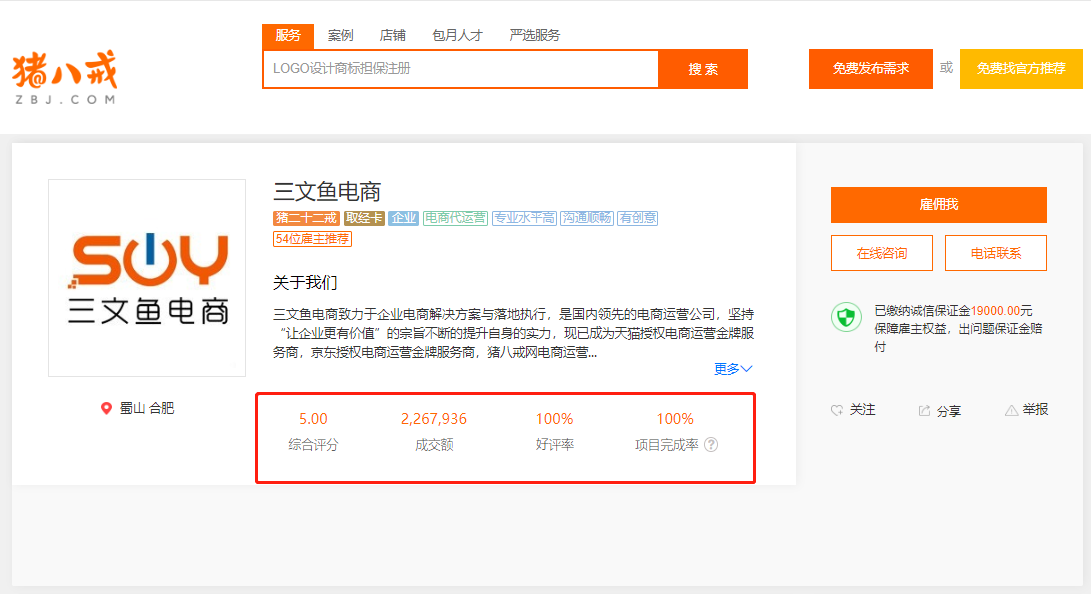Image resolution: width=1091 pixels, height=594 pixels.
Task: Click the 分享 share link
Action: (x=948, y=411)
